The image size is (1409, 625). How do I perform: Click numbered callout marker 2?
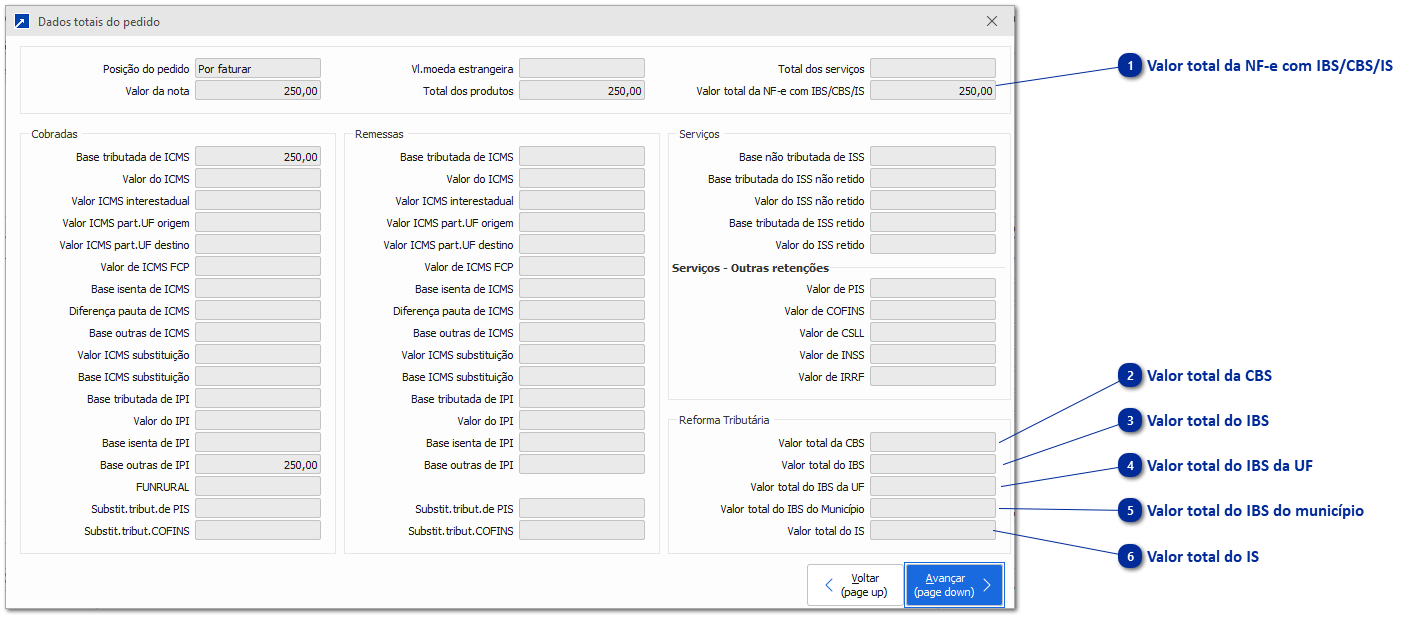[1130, 376]
